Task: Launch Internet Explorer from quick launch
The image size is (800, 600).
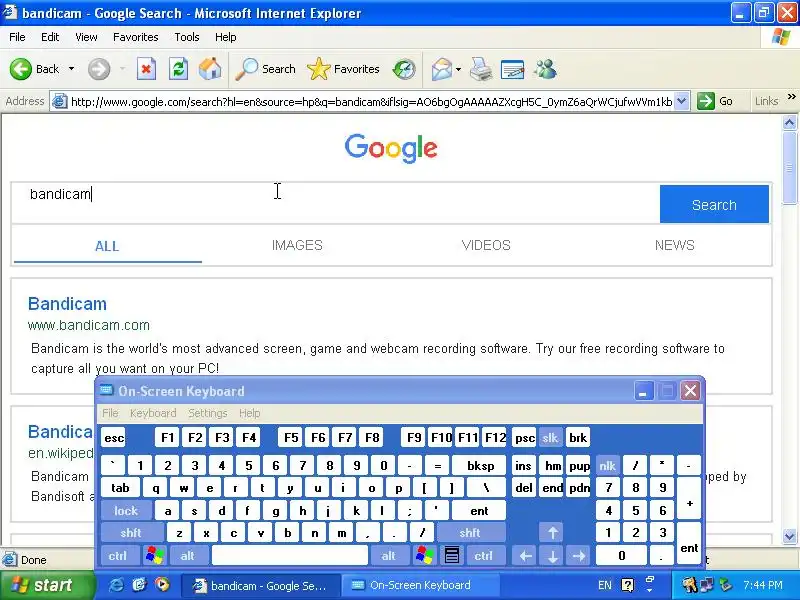Action: tap(117, 585)
